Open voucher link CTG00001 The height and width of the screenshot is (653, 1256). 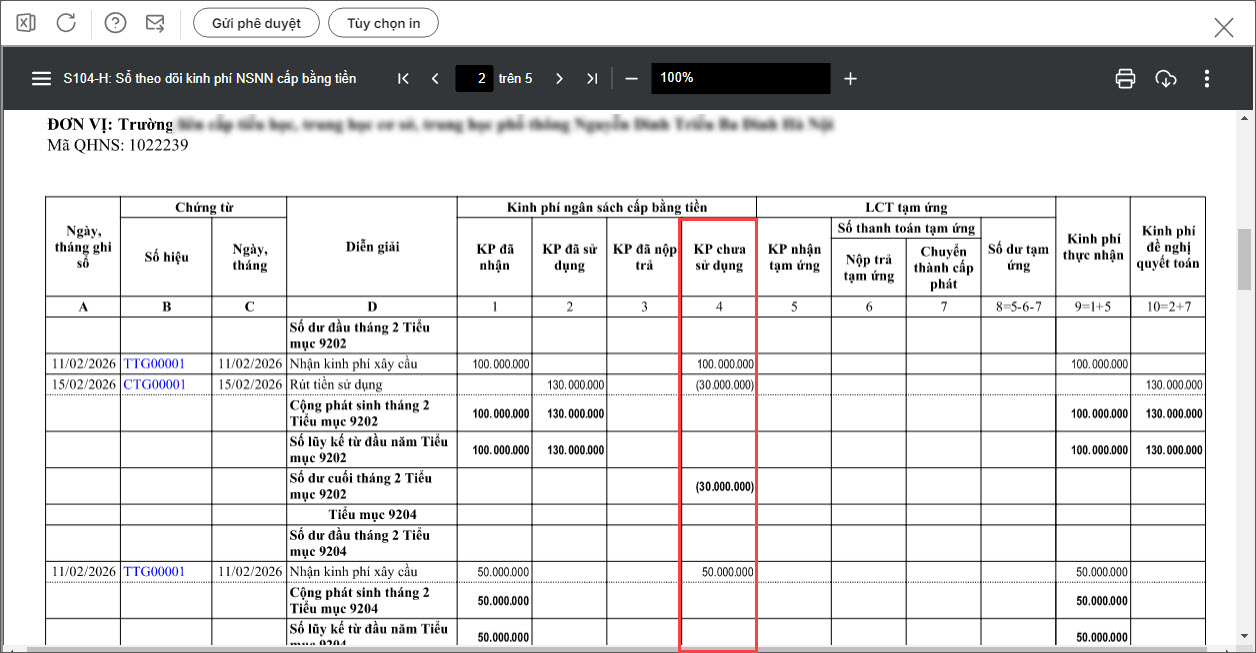pyautogui.click(x=155, y=384)
